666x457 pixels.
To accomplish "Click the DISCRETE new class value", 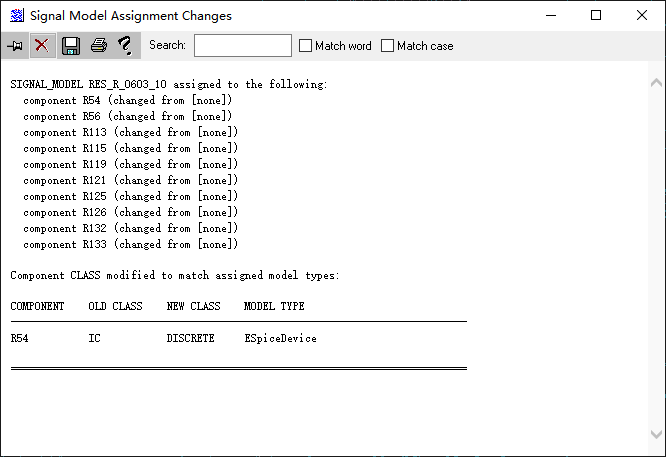I will click(190, 339).
